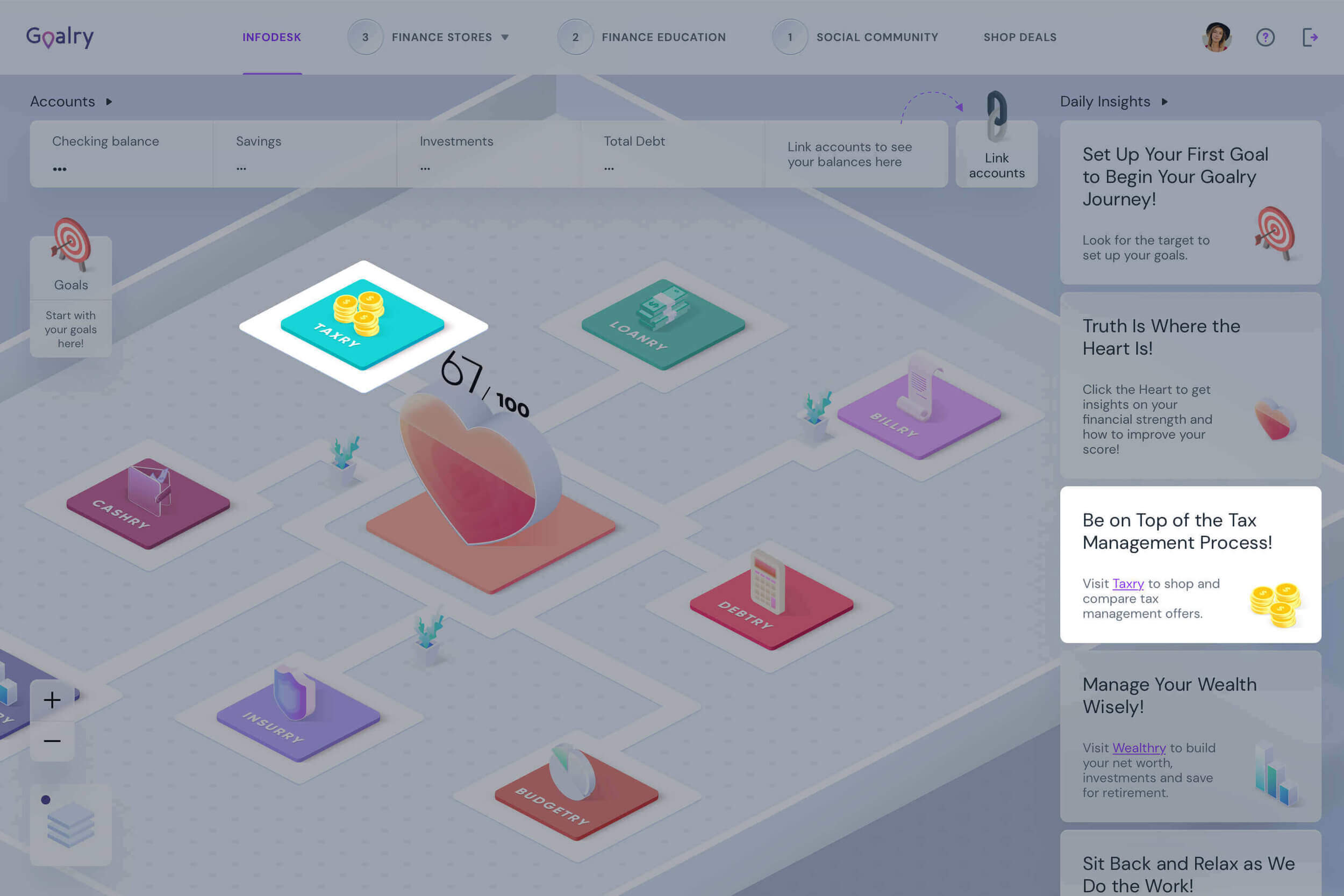Click 'Look for the target' description text
The image size is (1344, 896).
(x=1146, y=247)
